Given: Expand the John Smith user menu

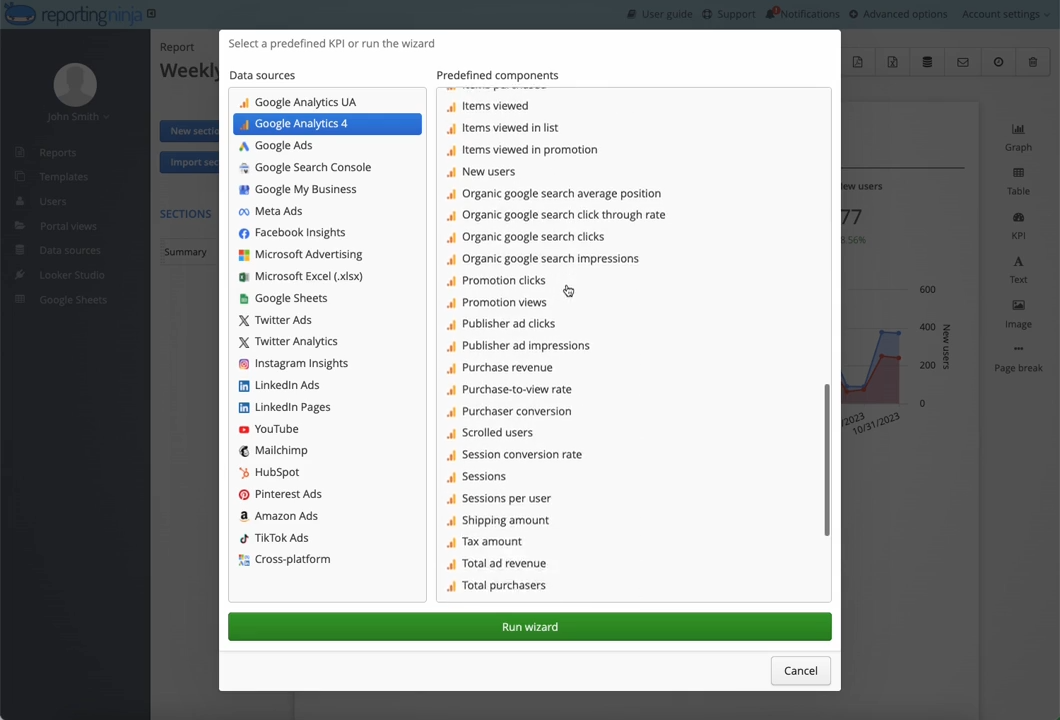Looking at the screenshot, I should tap(78, 116).
